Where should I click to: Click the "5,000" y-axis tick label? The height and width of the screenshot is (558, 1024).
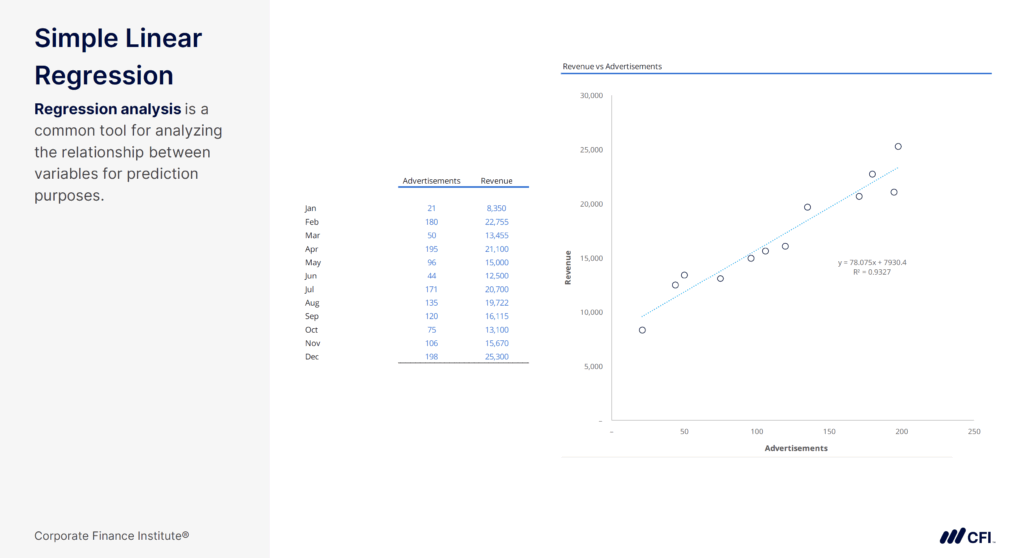point(593,367)
